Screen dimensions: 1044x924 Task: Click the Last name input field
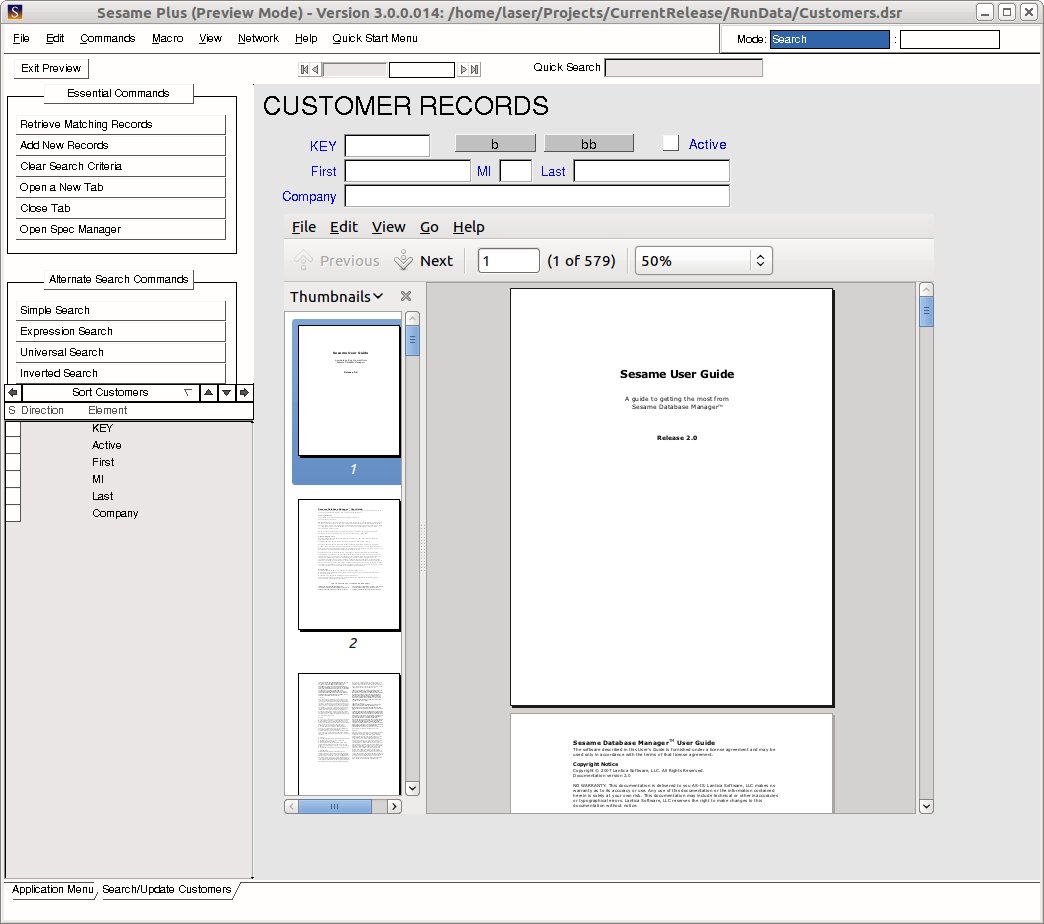pos(651,171)
